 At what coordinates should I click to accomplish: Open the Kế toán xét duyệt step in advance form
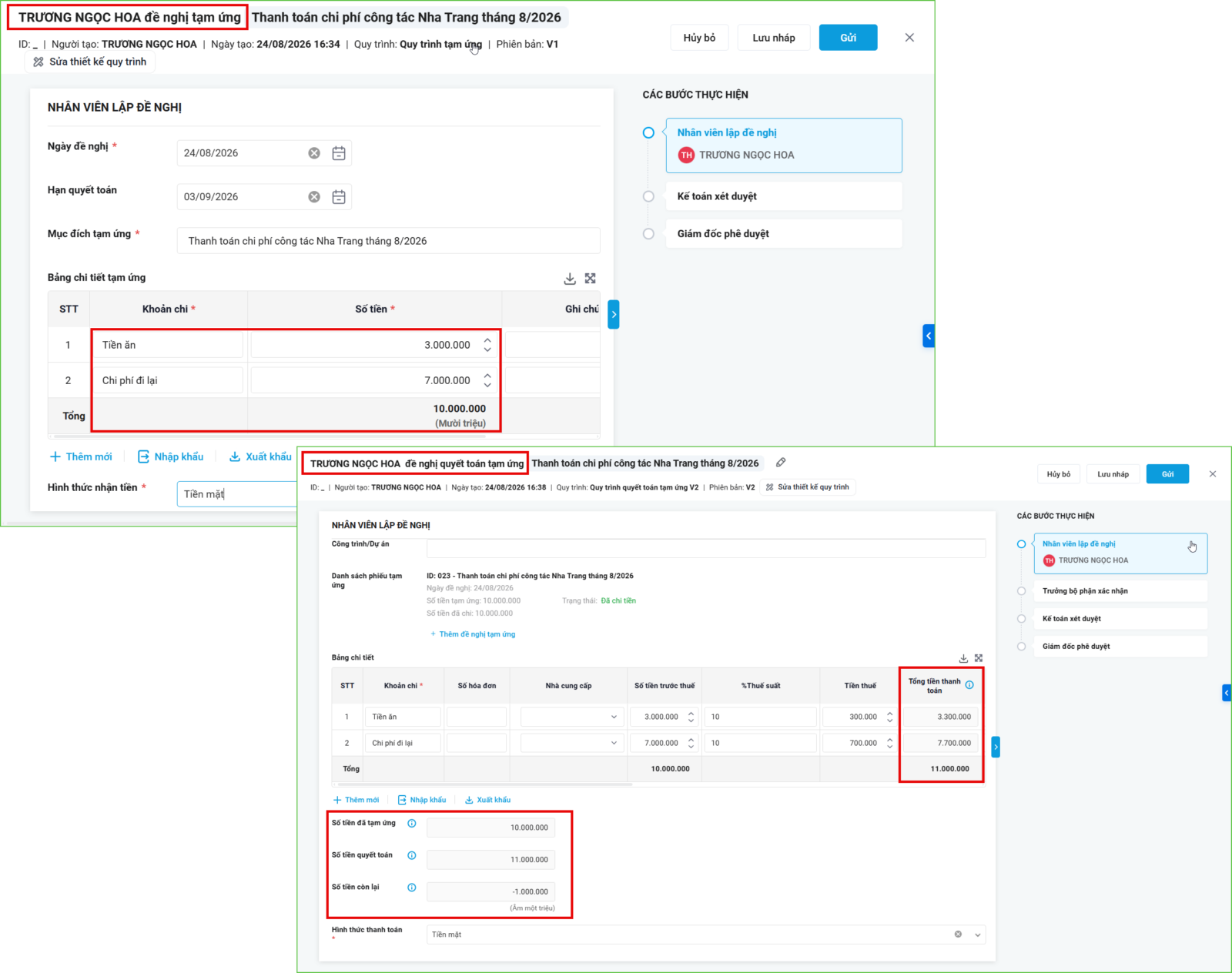(x=784, y=196)
